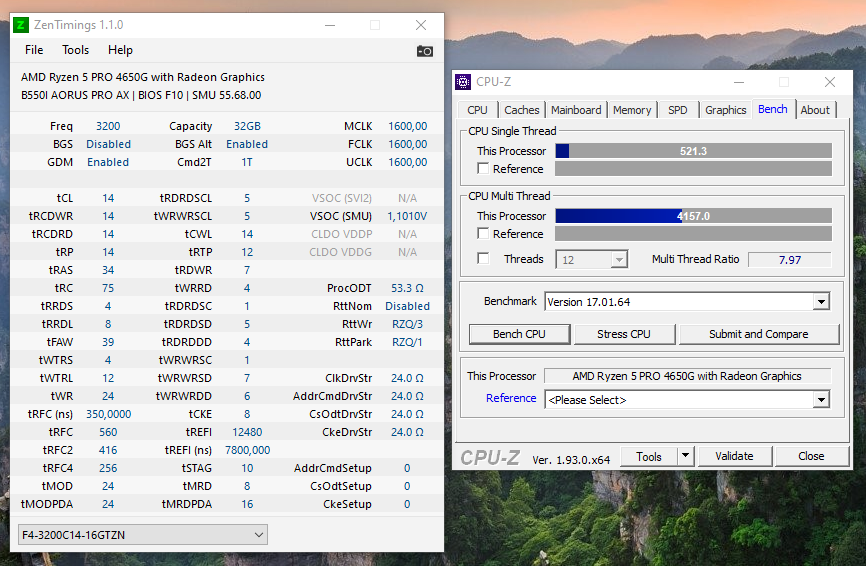
Task: Click the CPU-Z purple chip title icon
Action: 463,82
